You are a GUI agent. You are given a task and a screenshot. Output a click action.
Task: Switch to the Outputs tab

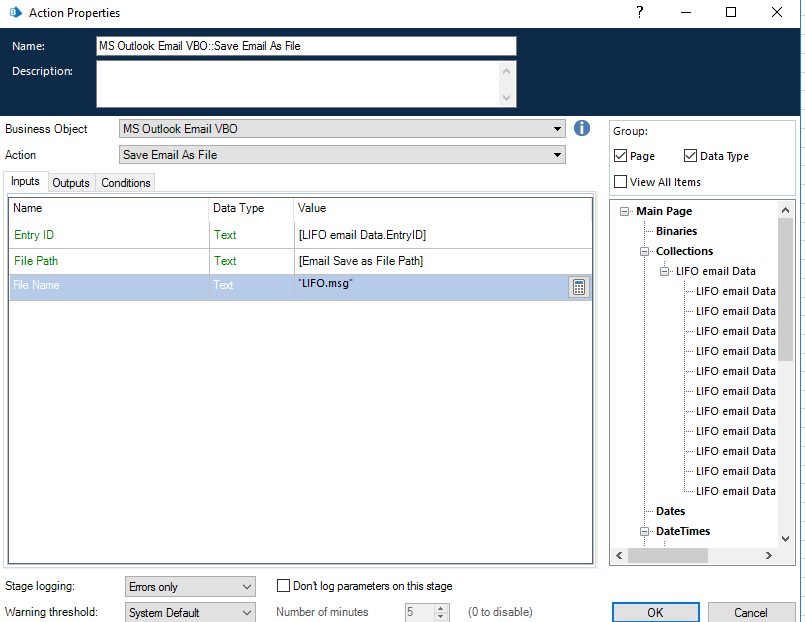[71, 183]
